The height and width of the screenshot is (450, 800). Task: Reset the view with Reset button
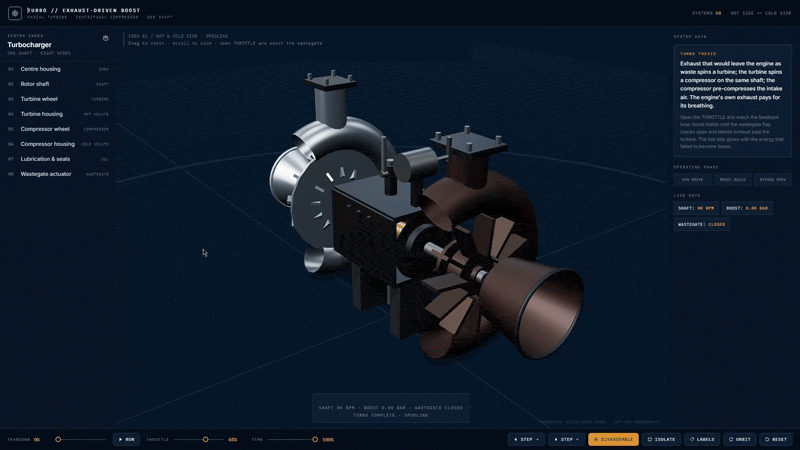coord(776,439)
